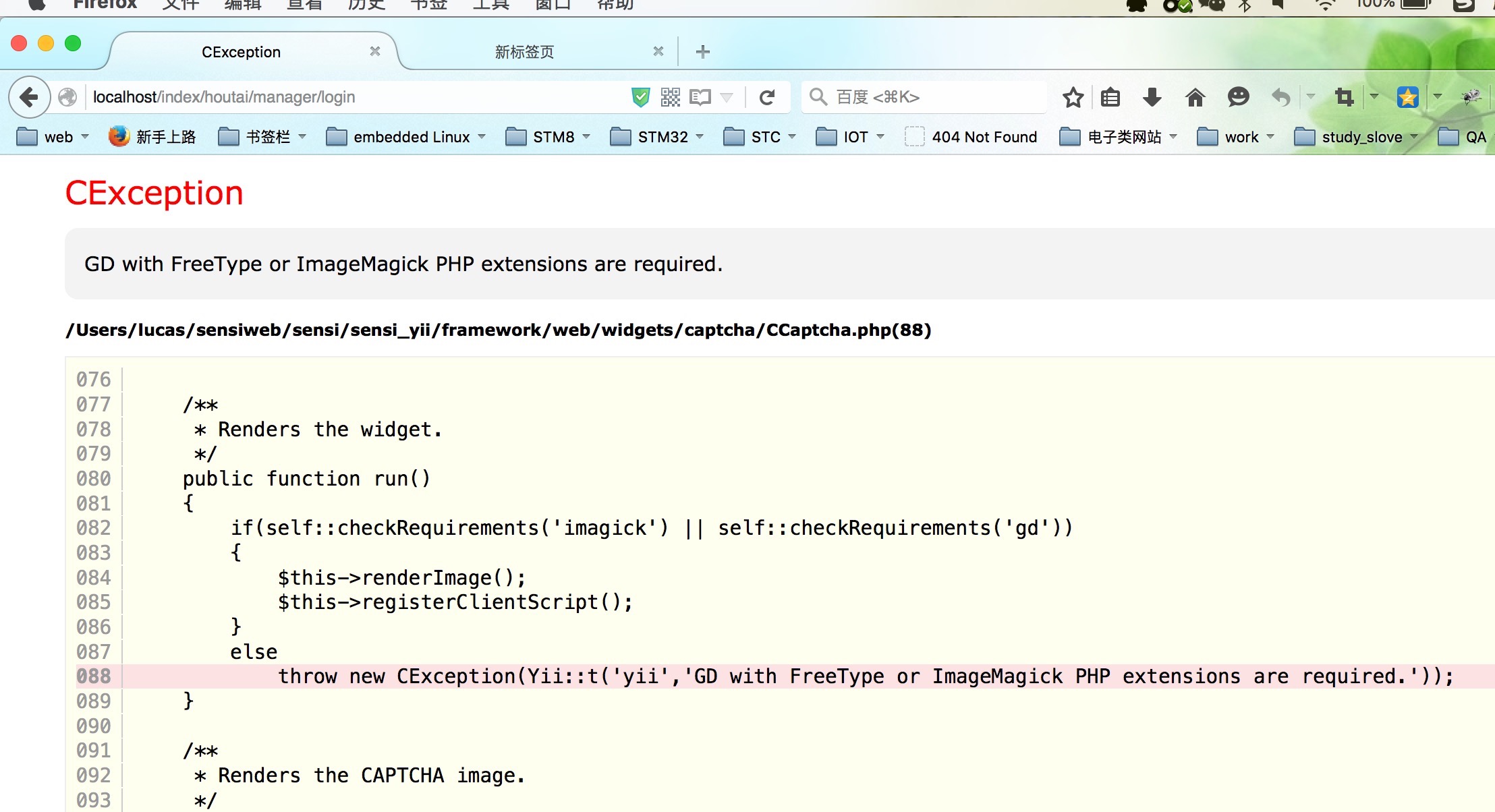Open the screenshot crop tool icon
Viewport: 1495px width, 812px height.
click(1345, 96)
